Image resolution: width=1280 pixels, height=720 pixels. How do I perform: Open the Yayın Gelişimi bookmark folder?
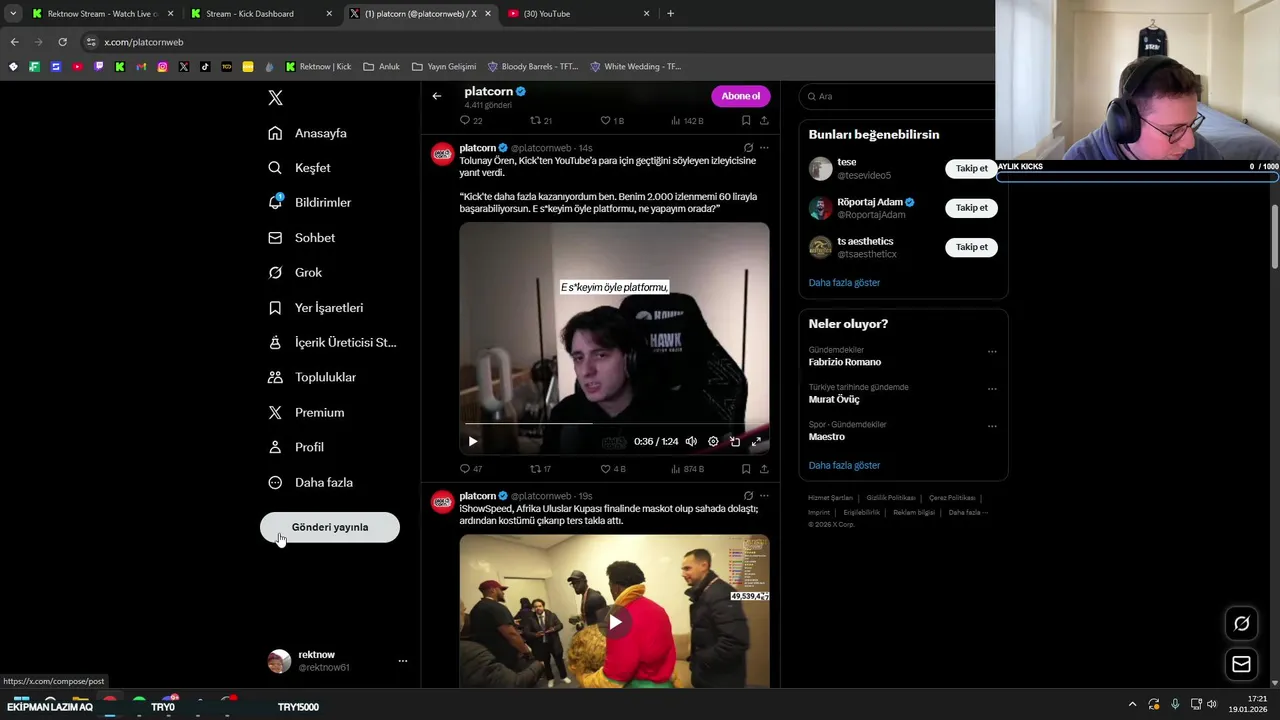tap(444, 67)
